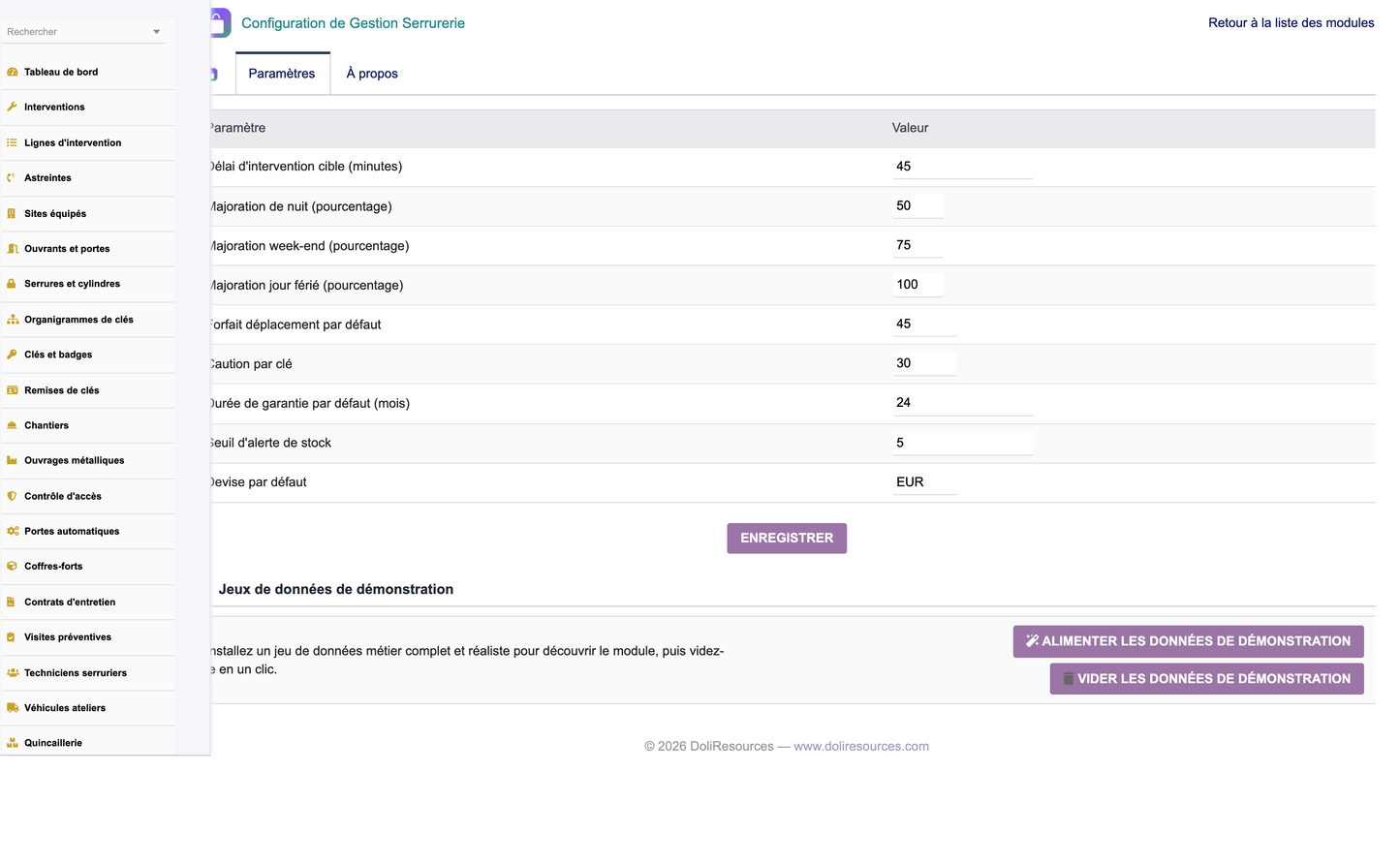Screen dimensions: 1400x866
Task: Click the Configuration de Gestion Serrurerie title
Action: tap(353, 23)
